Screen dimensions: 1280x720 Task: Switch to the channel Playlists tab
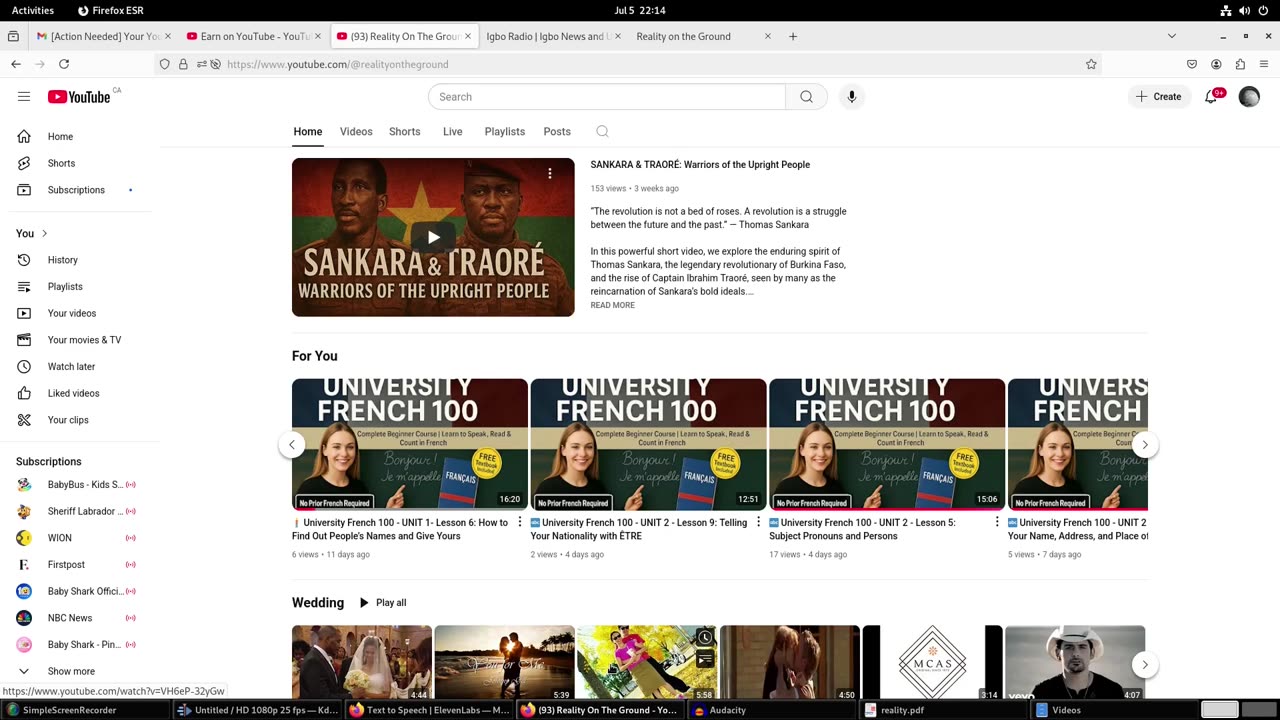[505, 132]
